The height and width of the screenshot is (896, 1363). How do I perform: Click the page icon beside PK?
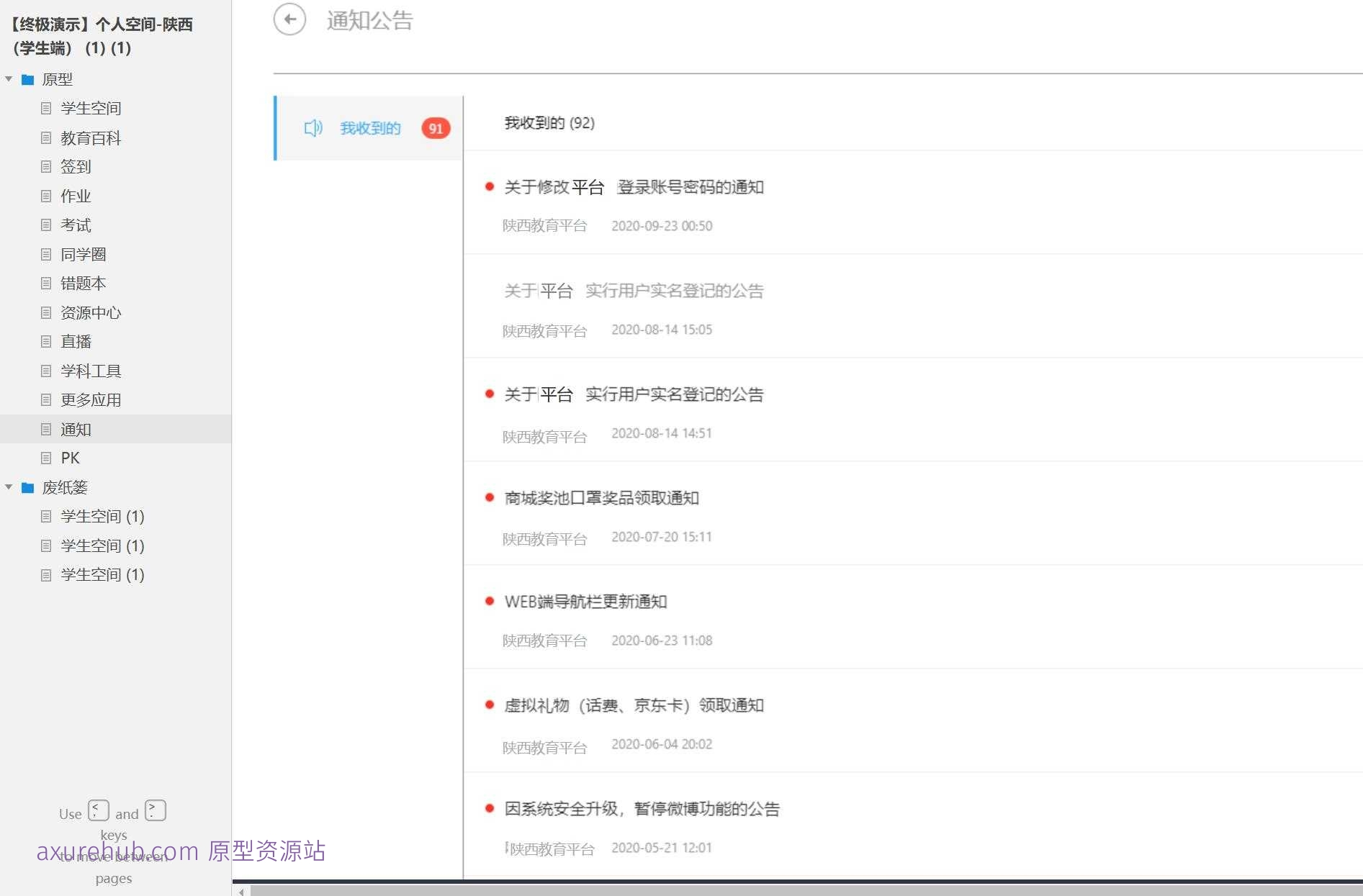tap(46, 458)
